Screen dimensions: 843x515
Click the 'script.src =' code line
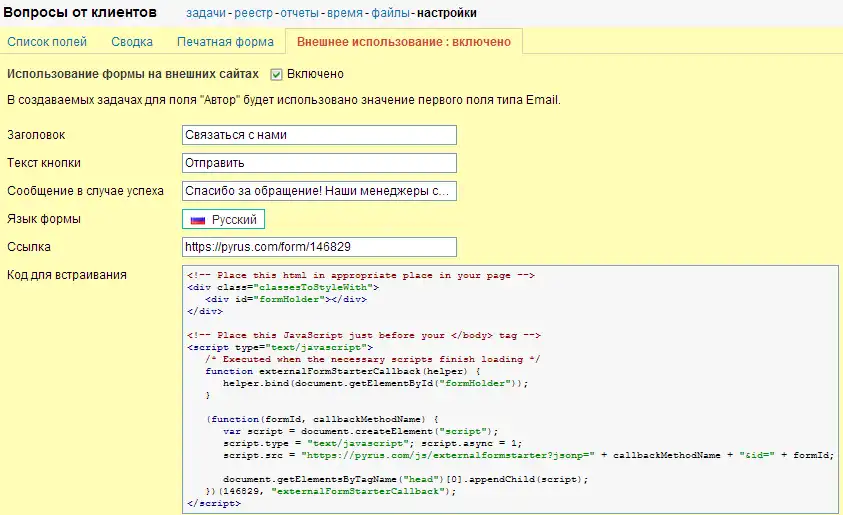click(528, 455)
